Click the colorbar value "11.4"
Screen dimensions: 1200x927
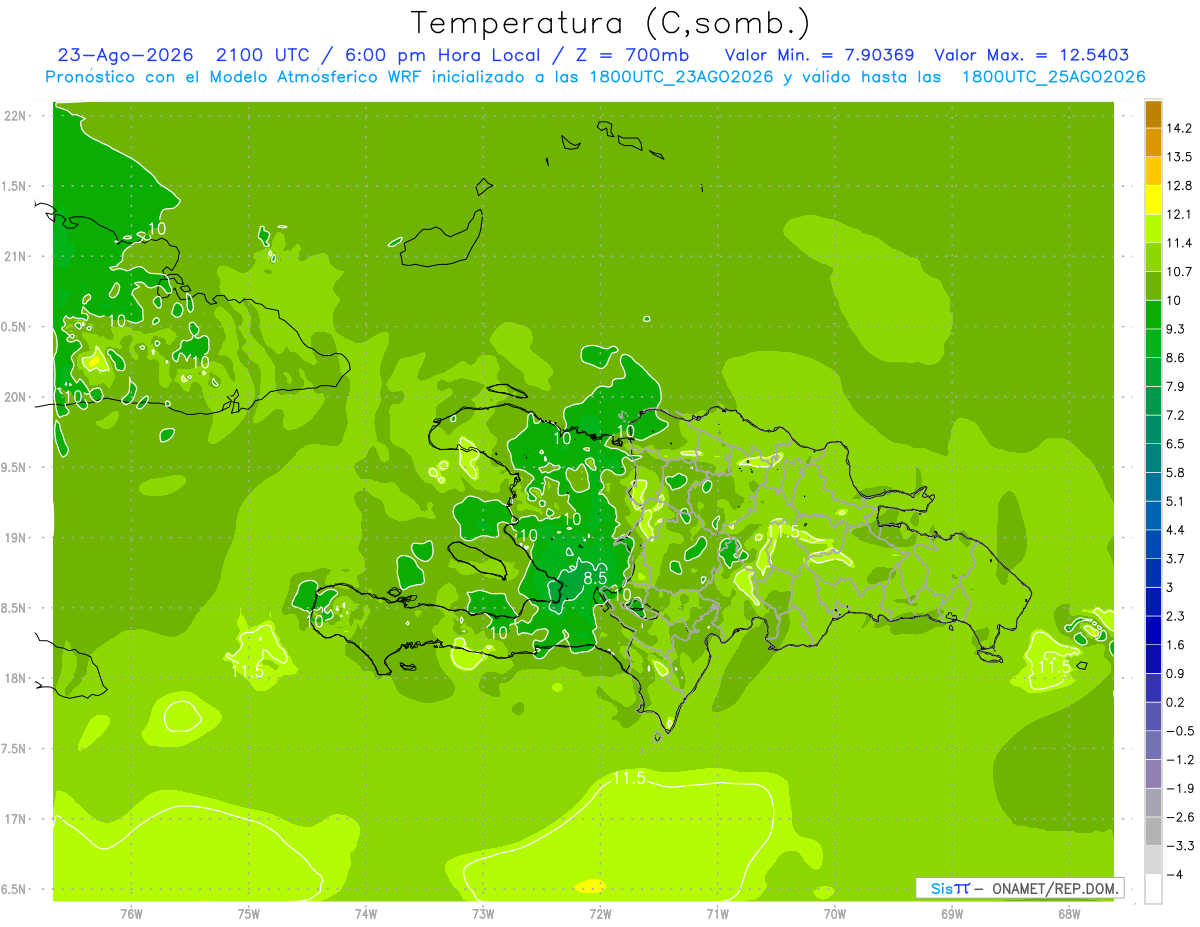1180,243
